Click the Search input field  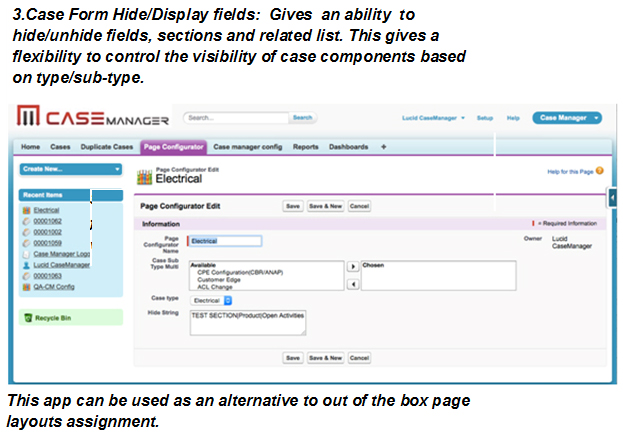click(x=236, y=118)
